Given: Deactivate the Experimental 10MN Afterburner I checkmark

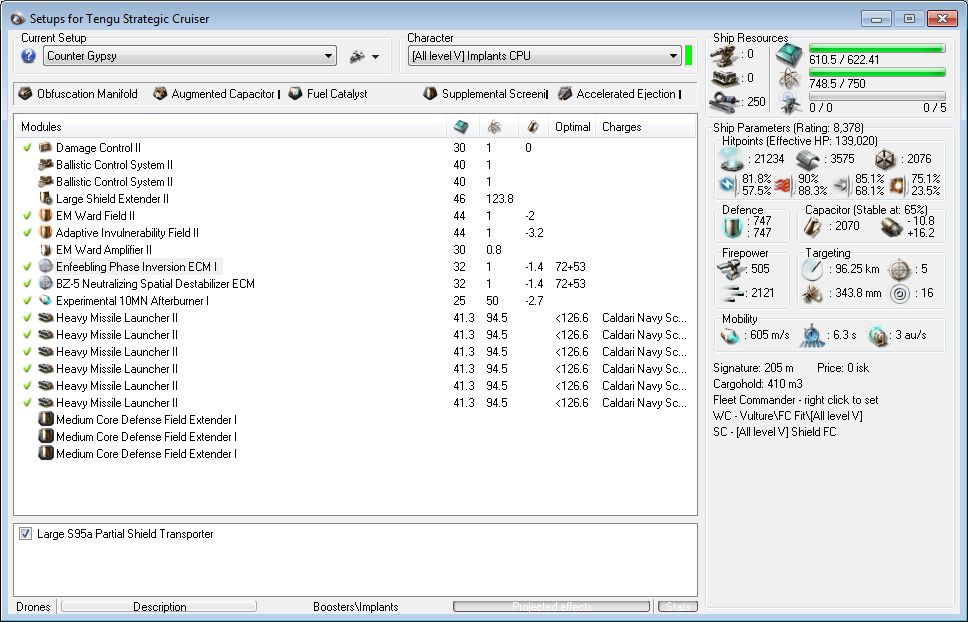Looking at the screenshot, I should click(x=27, y=301).
